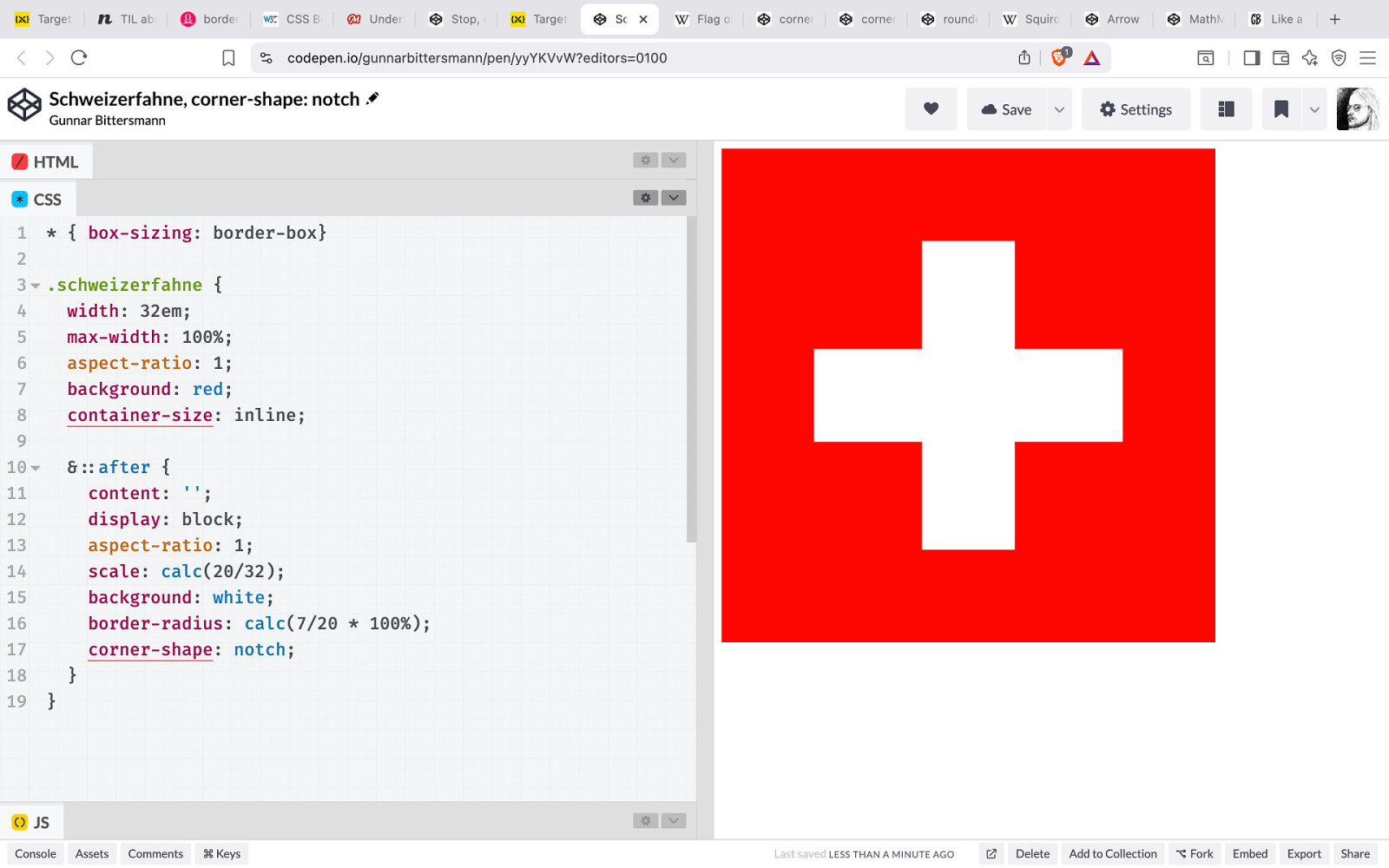This screenshot has height=868, width=1389.
Task: Switch to the Arrow browser tab
Action: point(1113,19)
